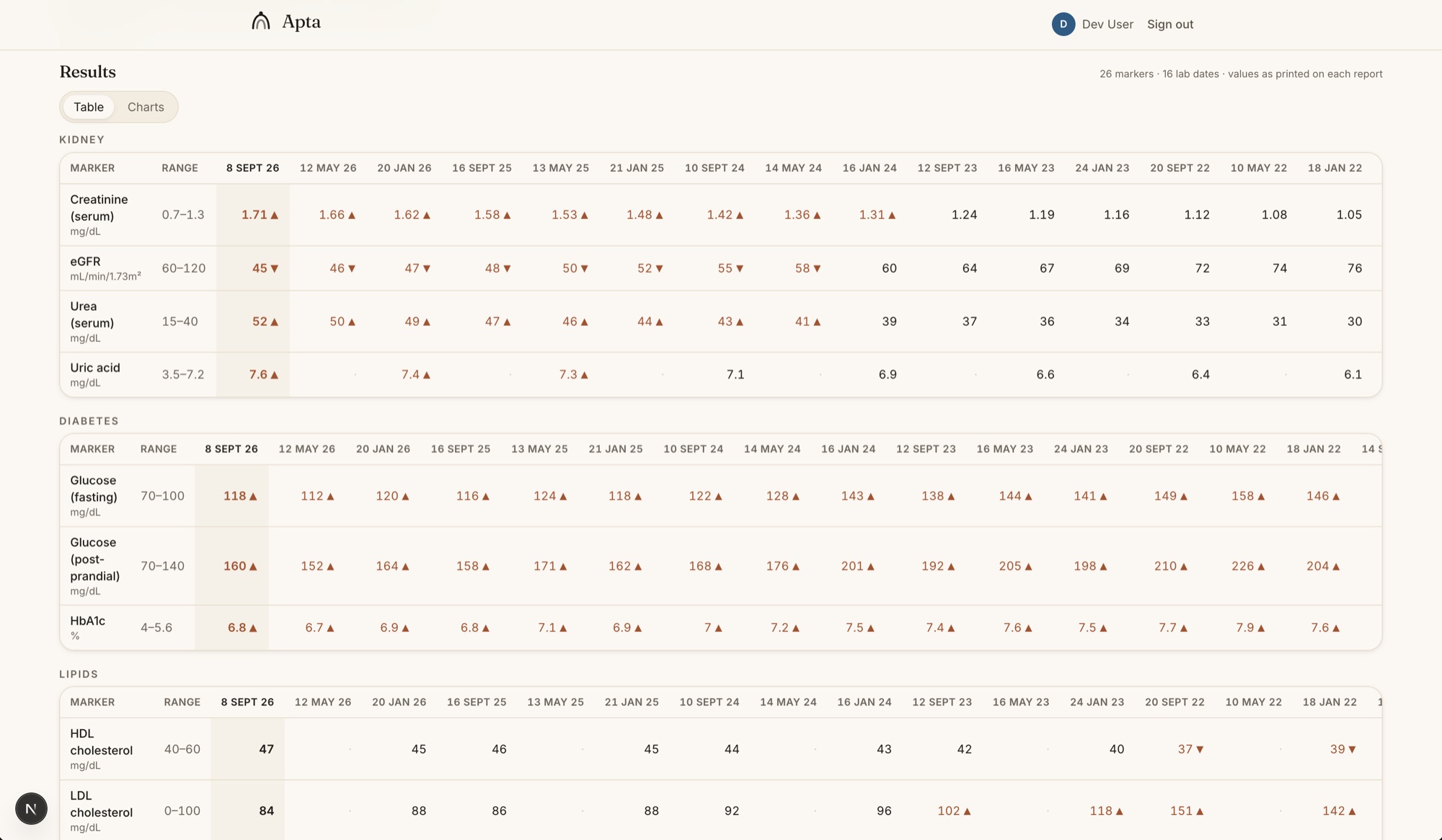The image size is (1442, 840).
Task: Click Creatinine value 1.71 for 8 Sept 26
Action: pyautogui.click(x=260, y=215)
